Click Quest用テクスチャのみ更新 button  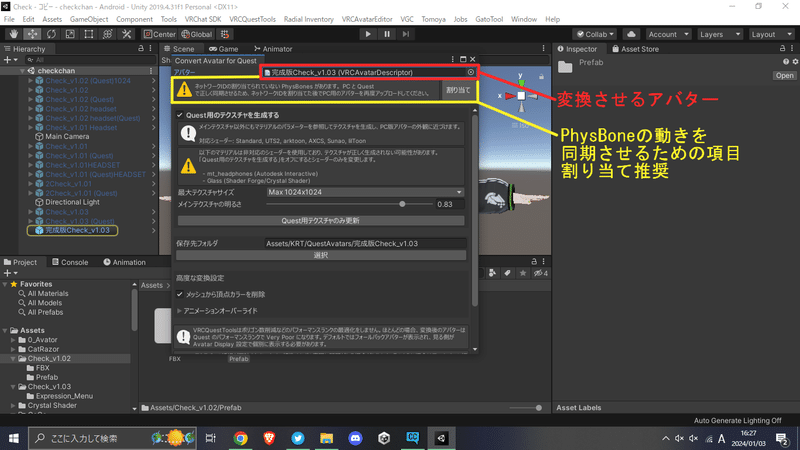click(320, 220)
